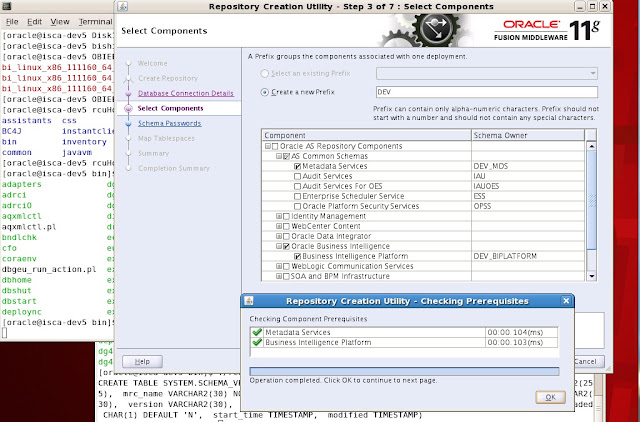Expand WebCenter Content tree node
Viewport: 640px width, 422px height.
pos(279,226)
